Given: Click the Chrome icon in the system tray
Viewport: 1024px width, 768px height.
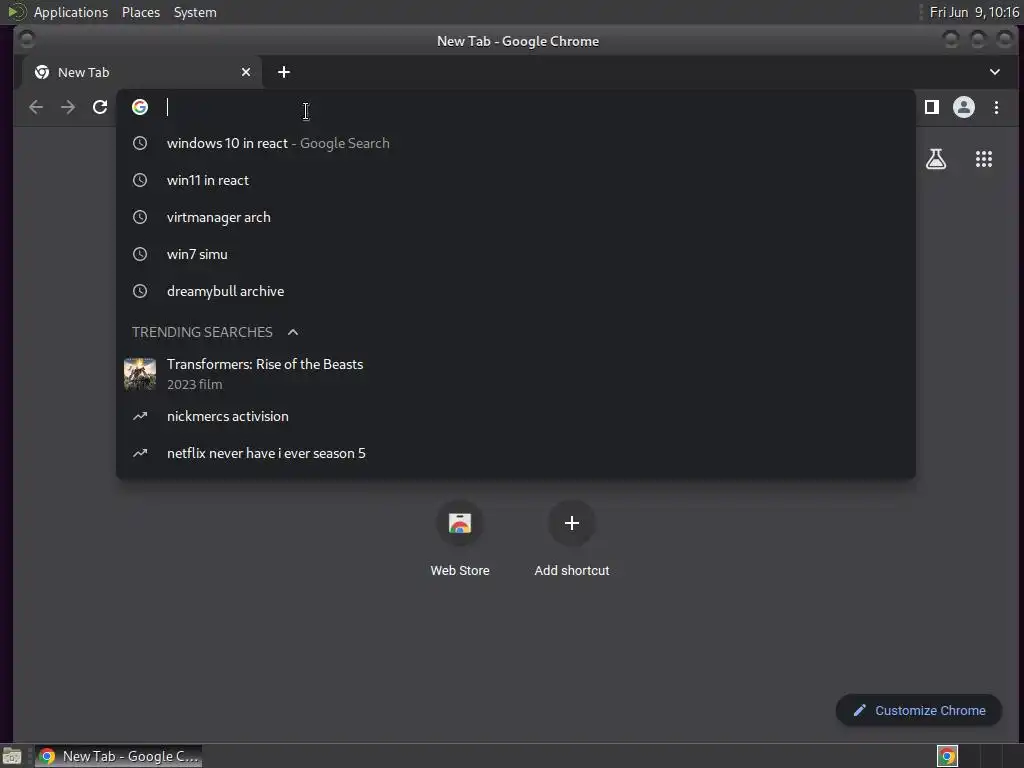Looking at the screenshot, I should coord(948,756).
